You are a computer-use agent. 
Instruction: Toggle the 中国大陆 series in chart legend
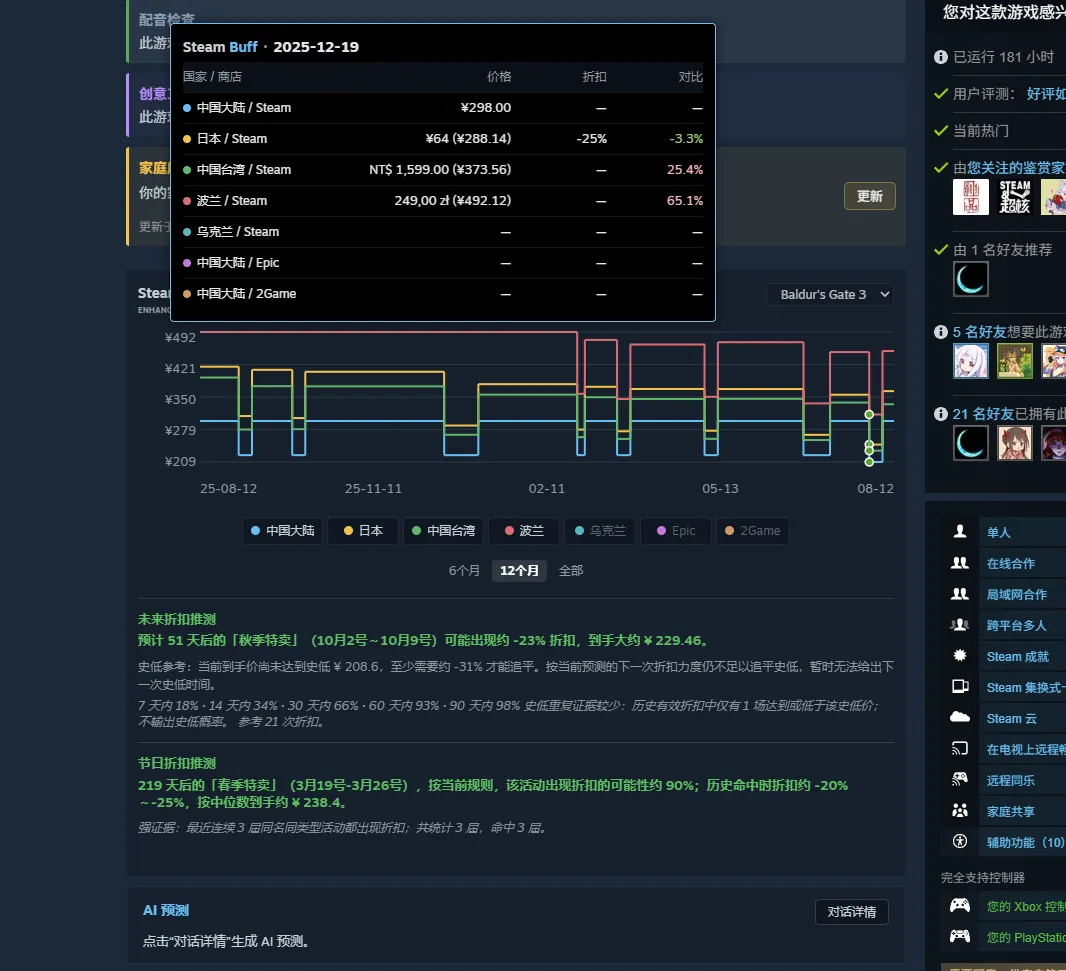(282, 530)
